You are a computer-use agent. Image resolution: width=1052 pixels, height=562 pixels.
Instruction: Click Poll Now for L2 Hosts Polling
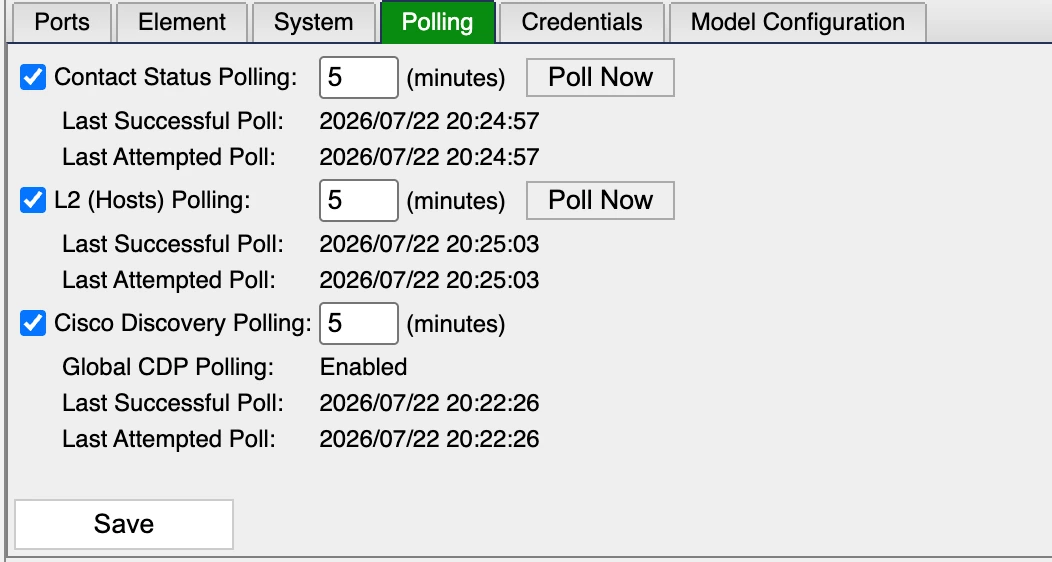click(x=600, y=200)
